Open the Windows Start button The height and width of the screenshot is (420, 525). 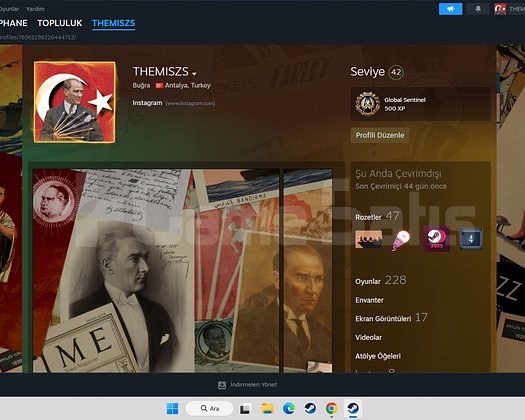(x=172, y=409)
